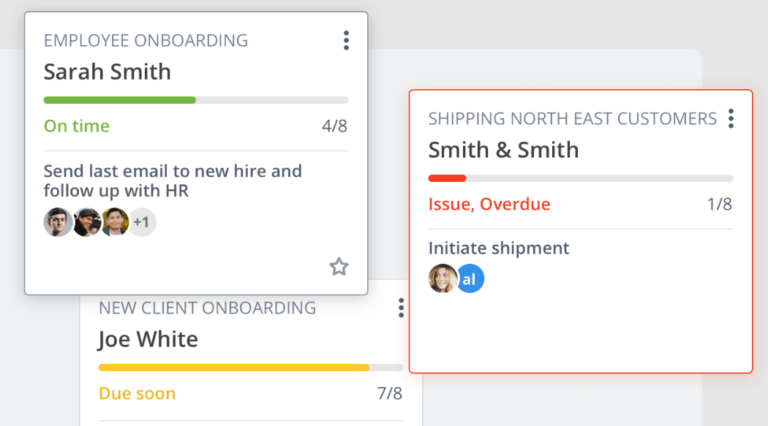Click the yellow progress bar on Joe White
The image size is (768, 426).
click(x=234, y=367)
